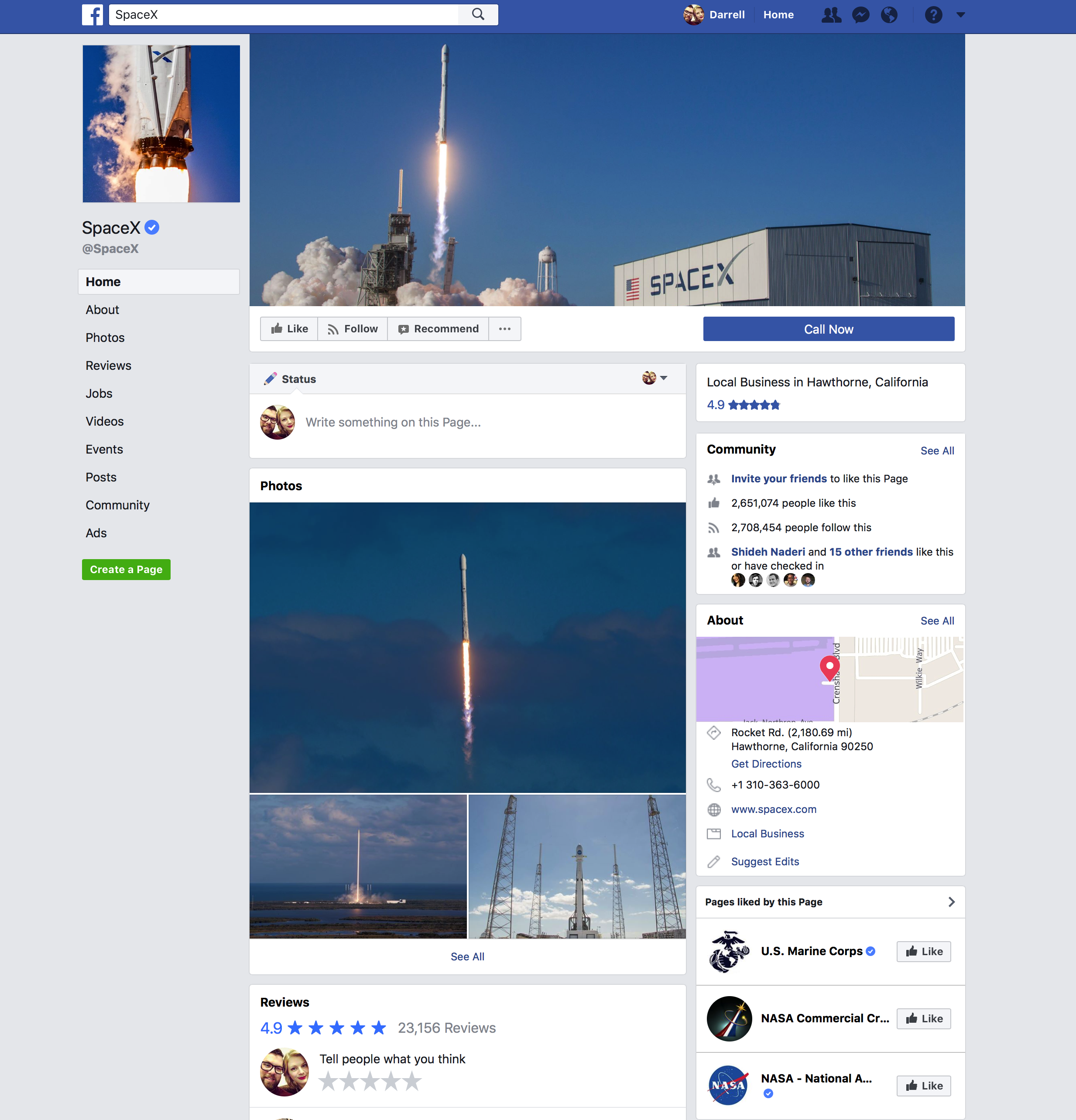
Task: Rate five stars under Tell people what you think
Action: coord(411,1081)
